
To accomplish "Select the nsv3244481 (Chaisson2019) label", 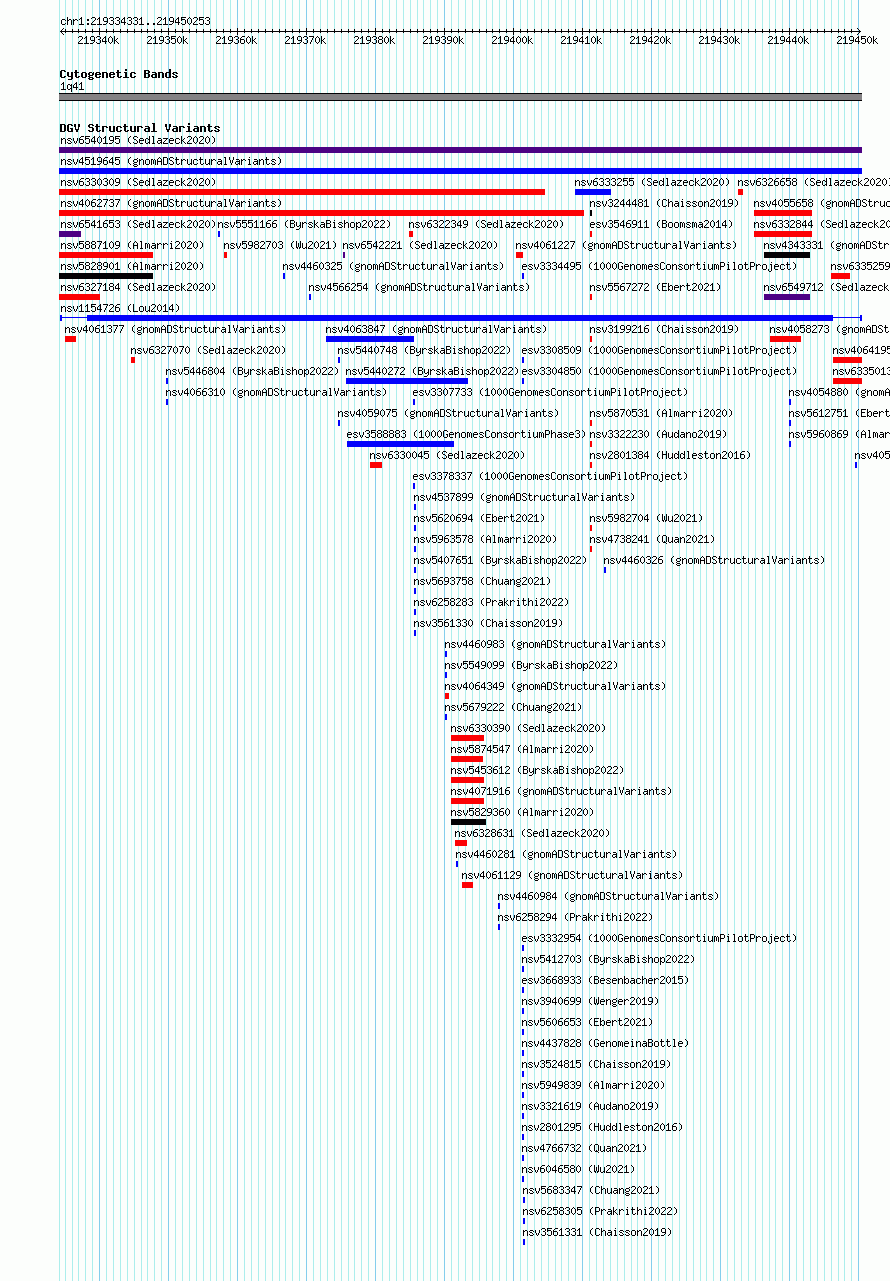I will 664,203.
